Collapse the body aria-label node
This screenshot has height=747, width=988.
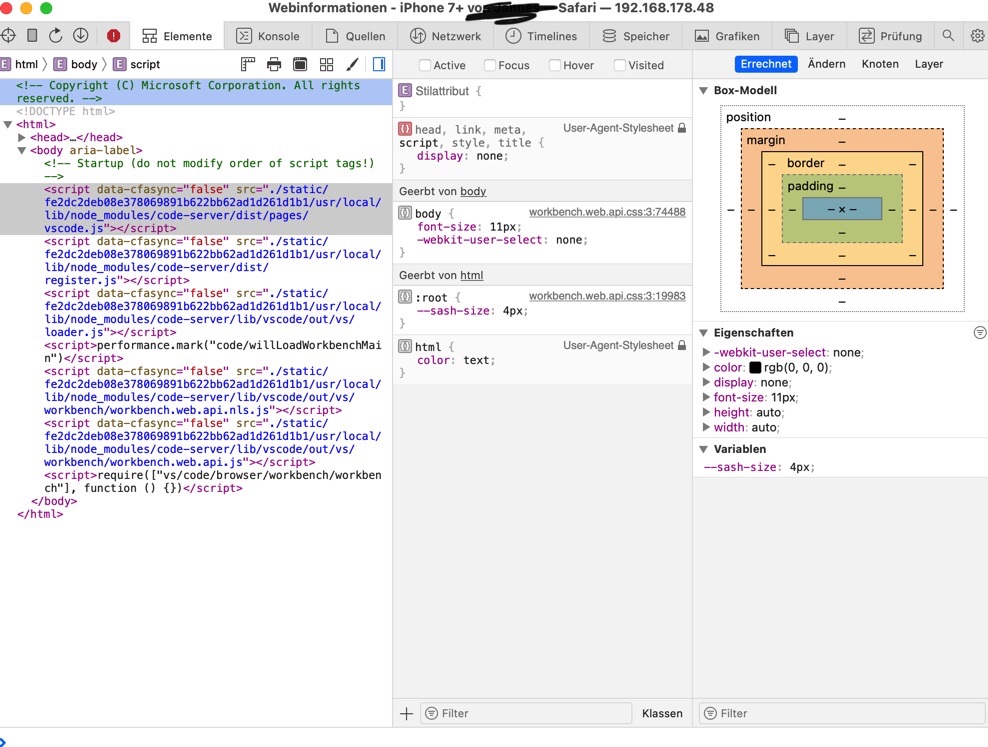pos(22,151)
